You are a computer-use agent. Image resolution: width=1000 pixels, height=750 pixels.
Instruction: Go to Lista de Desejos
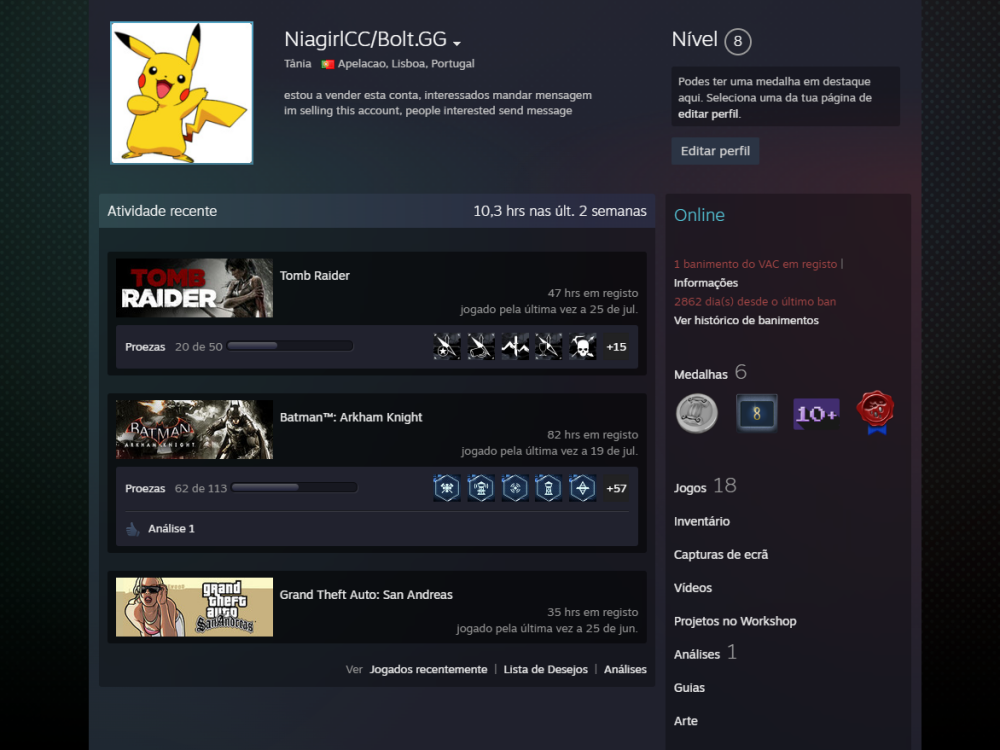tap(545, 669)
